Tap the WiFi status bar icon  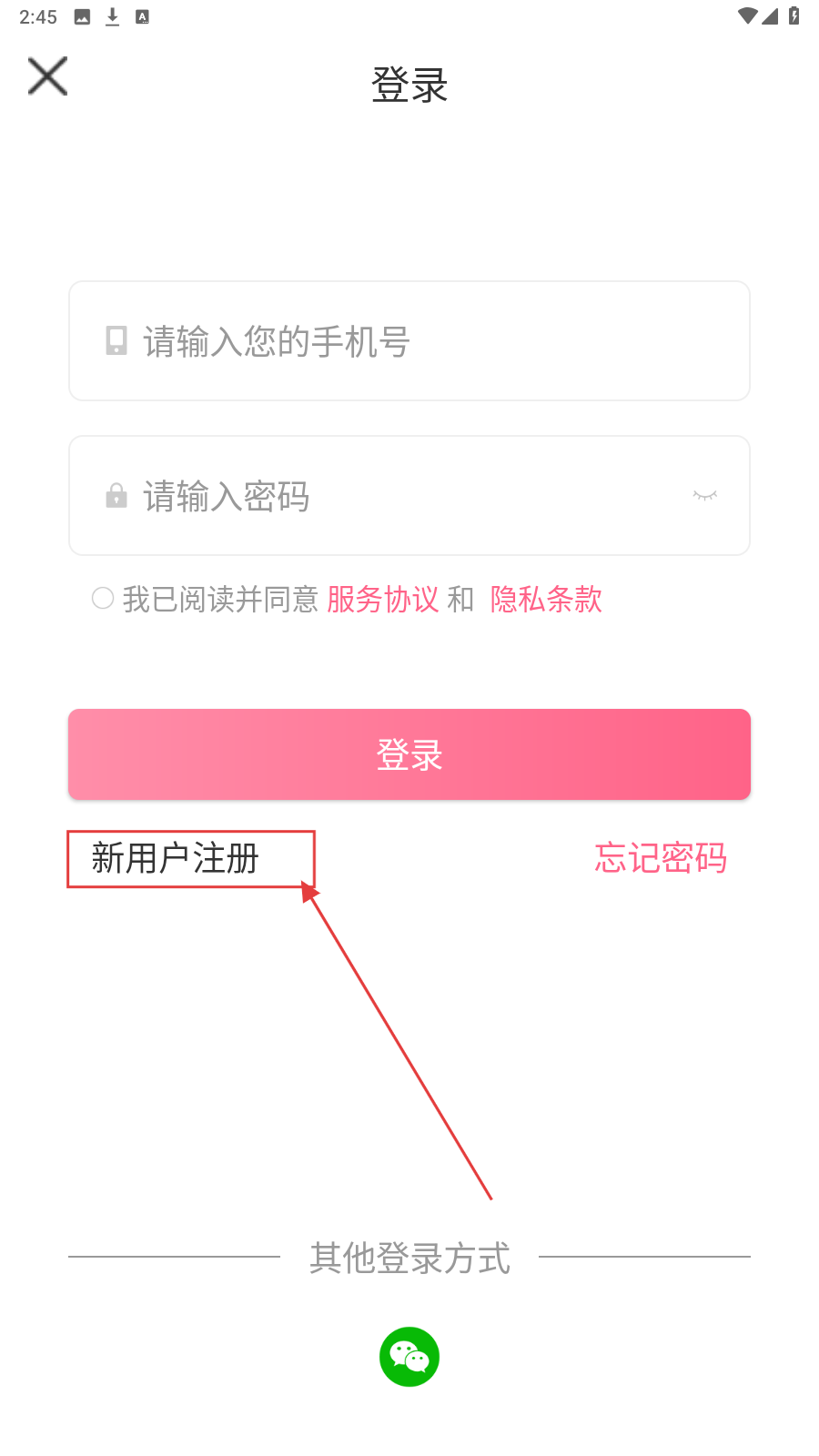(x=747, y=16)
